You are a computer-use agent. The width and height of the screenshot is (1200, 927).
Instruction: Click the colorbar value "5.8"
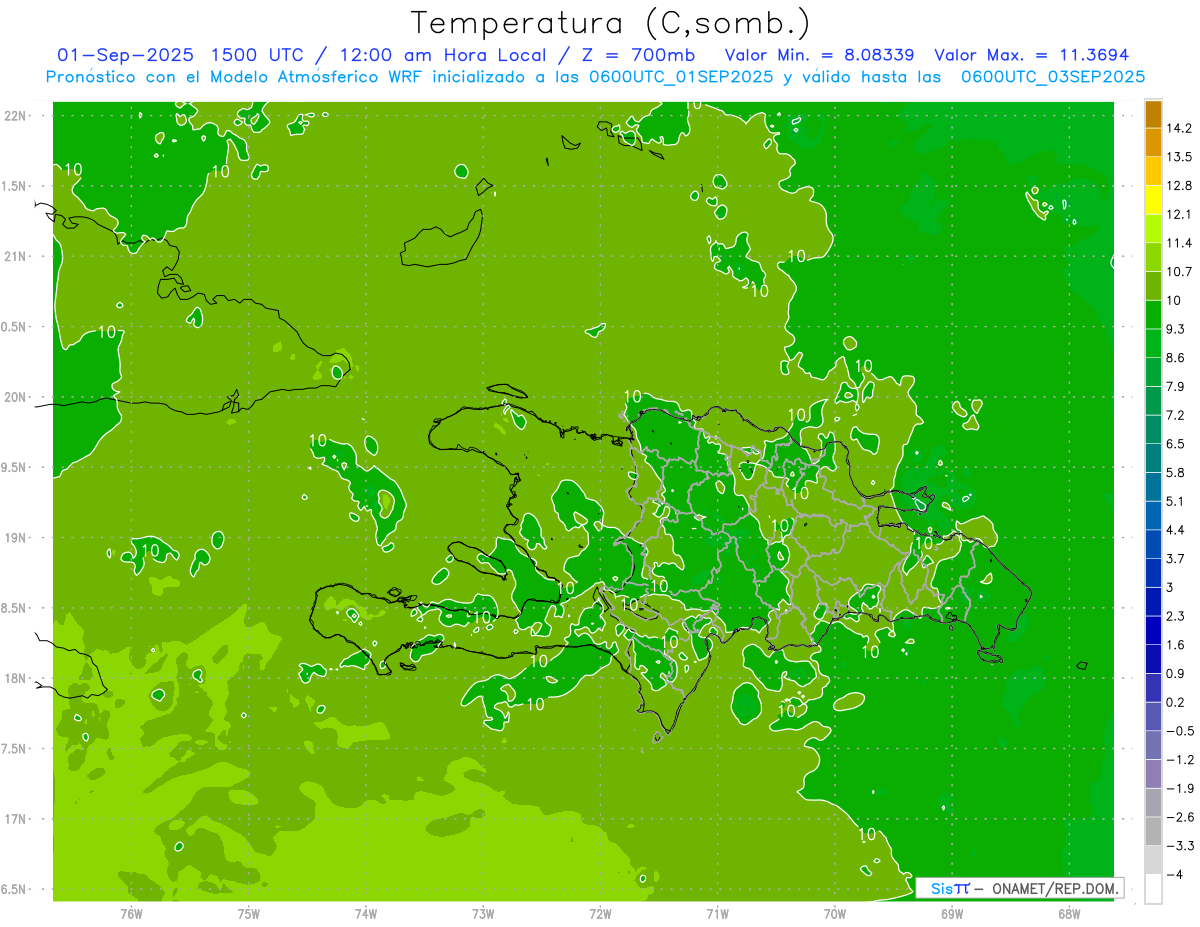click(1176, 472)
